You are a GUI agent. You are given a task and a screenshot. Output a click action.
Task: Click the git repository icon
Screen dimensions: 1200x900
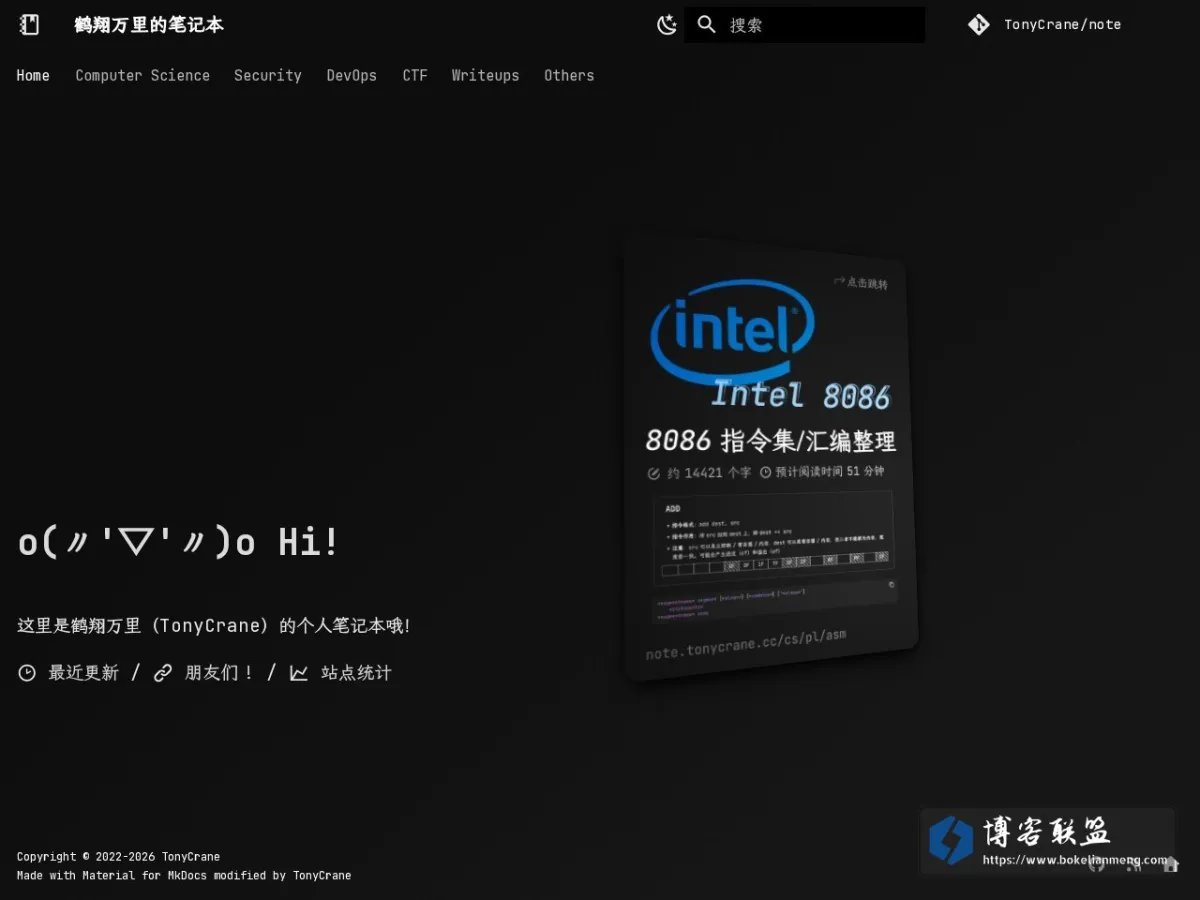(x=978, y=25)
